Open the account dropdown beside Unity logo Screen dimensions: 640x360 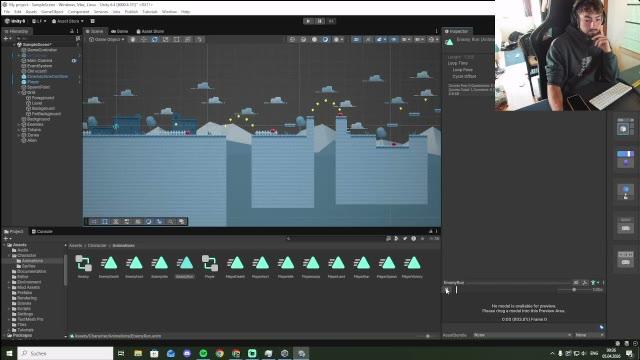(x=39, y=21)
